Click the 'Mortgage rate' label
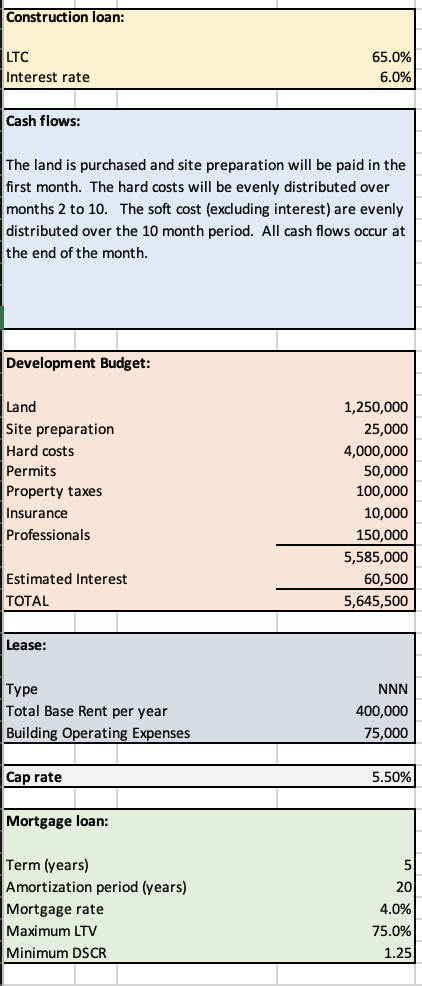The height and width of the screenshot is (986, 422). [x=55, y=909]
